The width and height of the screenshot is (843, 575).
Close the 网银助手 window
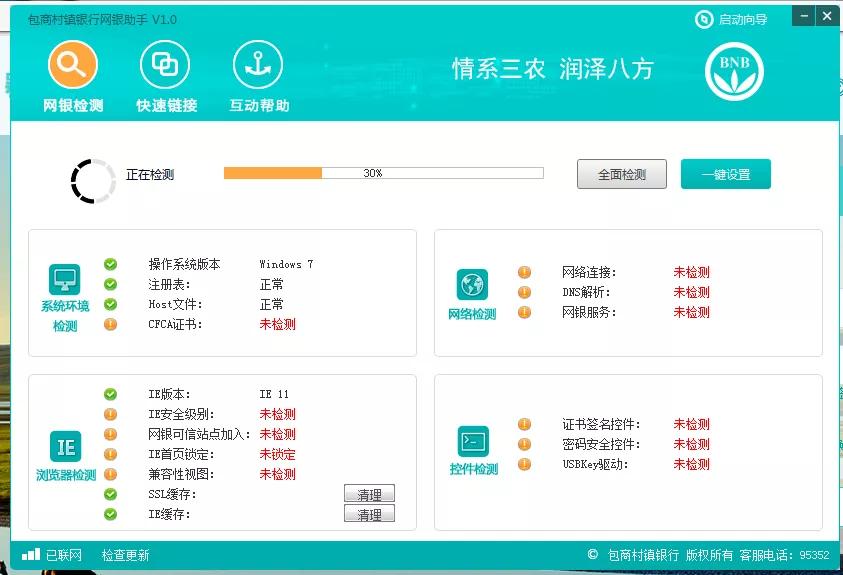pyautogui.click(x=827, y=17)
